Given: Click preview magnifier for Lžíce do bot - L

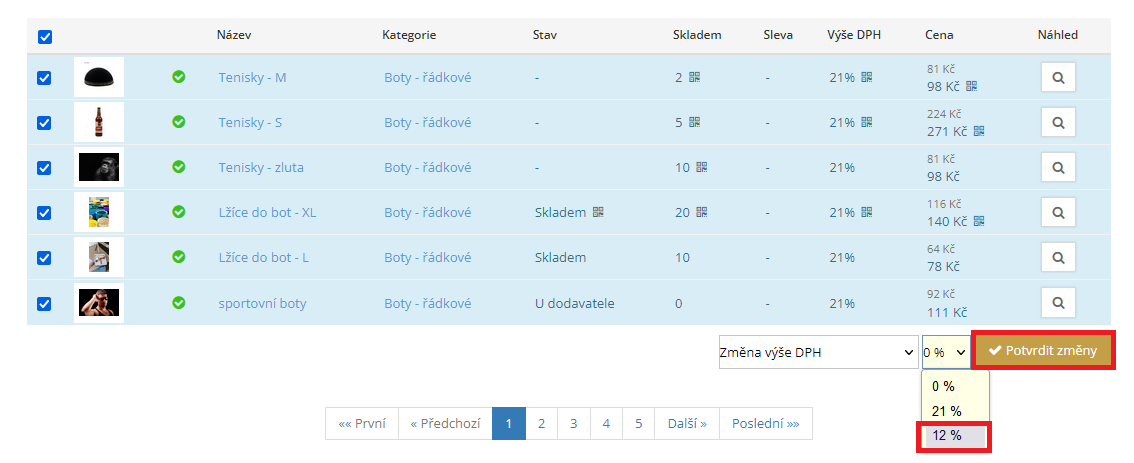Looking at the screenshot, I should (1058, 257).
